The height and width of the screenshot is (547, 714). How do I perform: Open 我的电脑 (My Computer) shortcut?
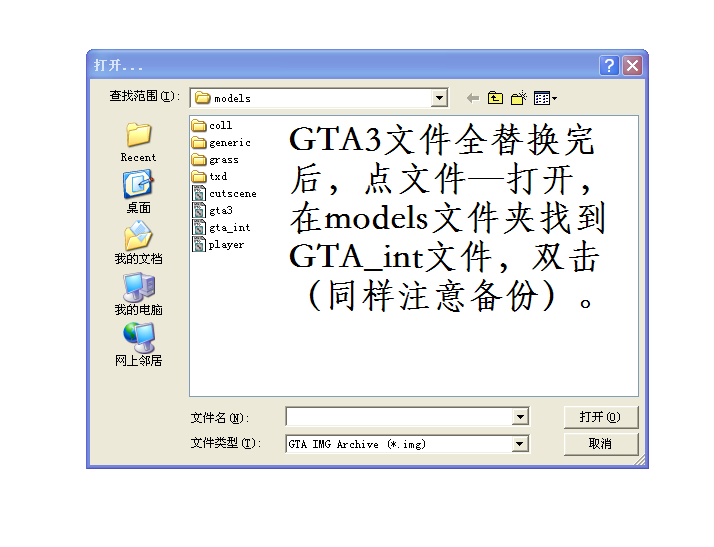tap(138, 294)
